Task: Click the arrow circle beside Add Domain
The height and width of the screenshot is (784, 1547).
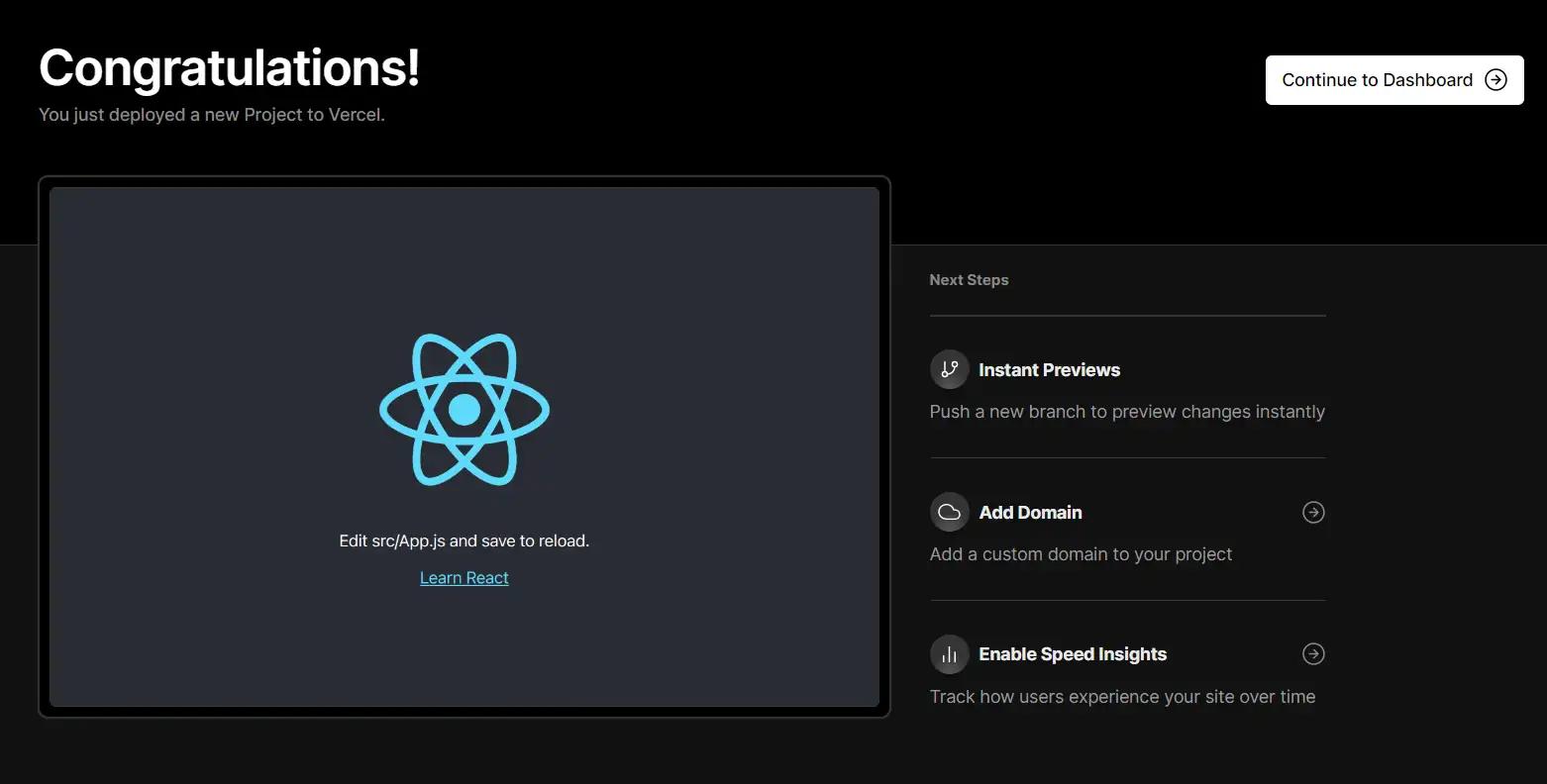Action: point(1313,512)
